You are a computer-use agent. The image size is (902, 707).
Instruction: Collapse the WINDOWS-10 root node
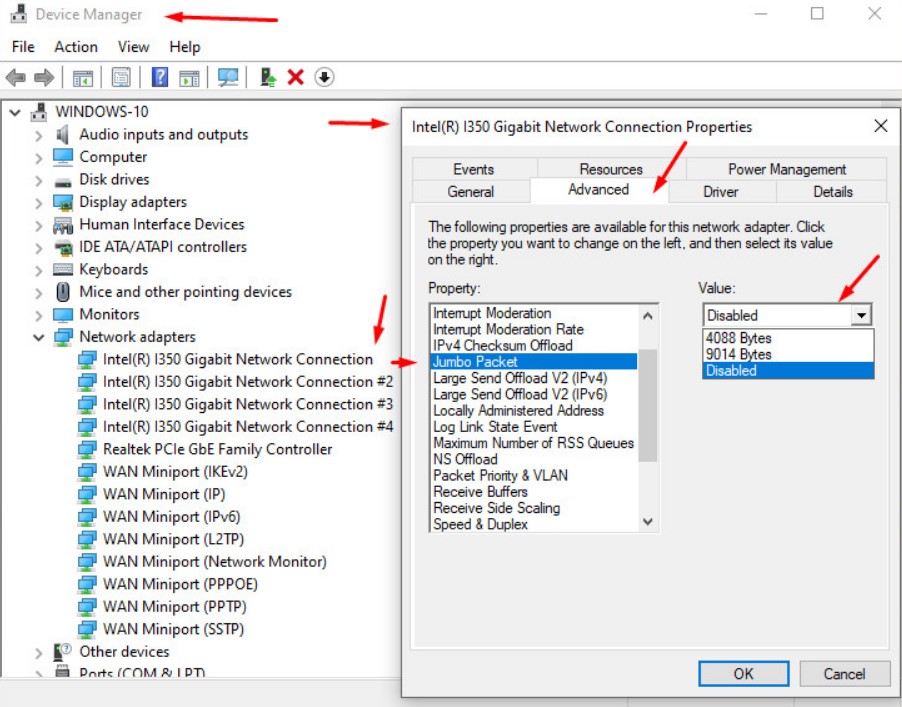coord(16,112)
